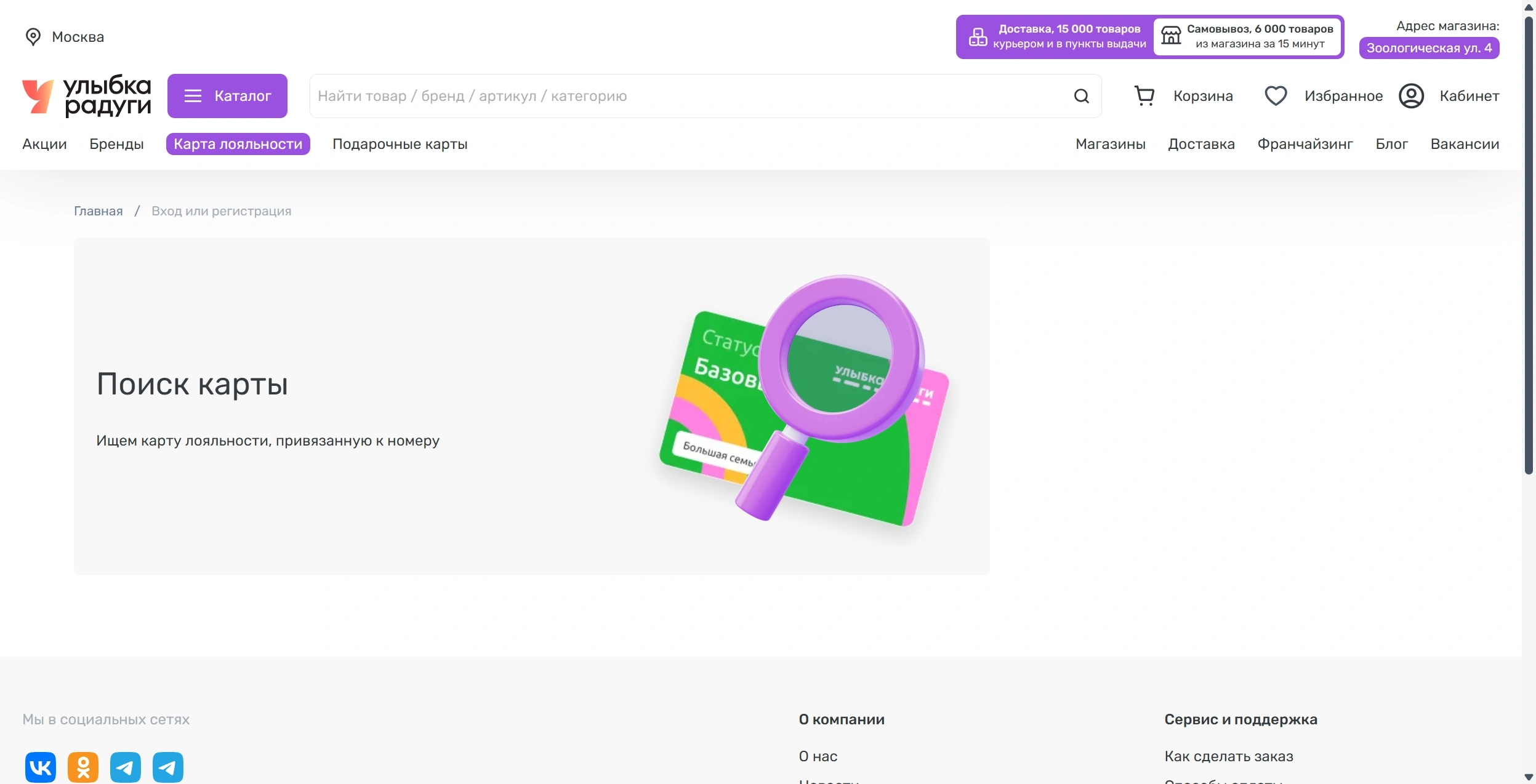Screen dimensions: 1536x784
Task: Open Кабинет text link
Action: 1469,96
